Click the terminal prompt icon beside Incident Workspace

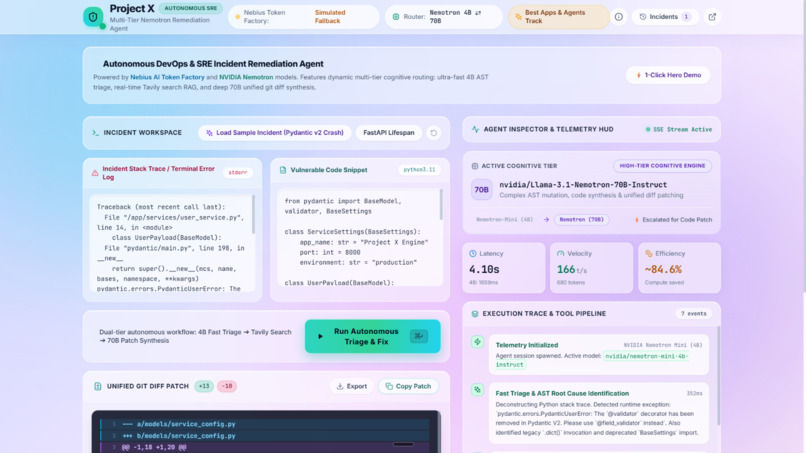coord(96,133)
